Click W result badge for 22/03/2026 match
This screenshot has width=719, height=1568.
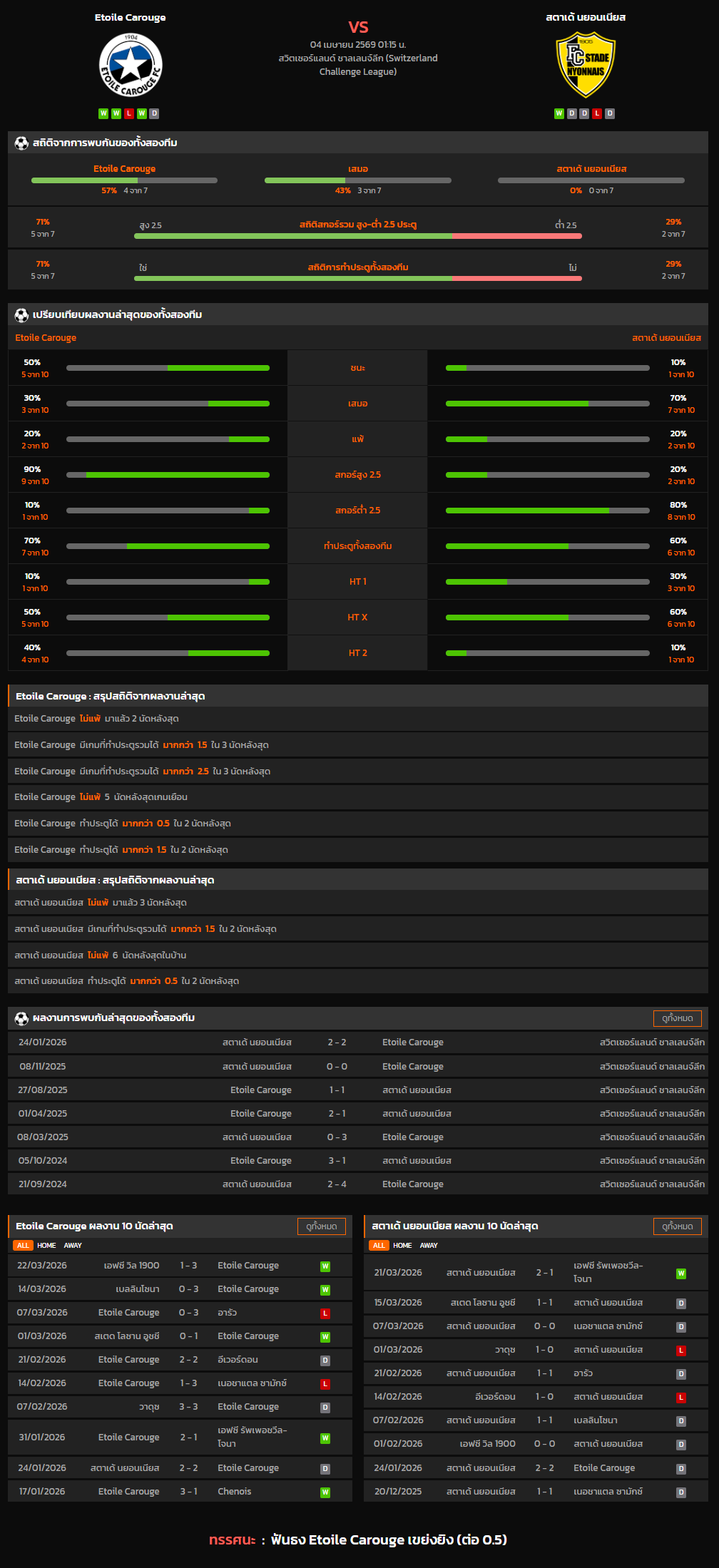pos(325,1266)
